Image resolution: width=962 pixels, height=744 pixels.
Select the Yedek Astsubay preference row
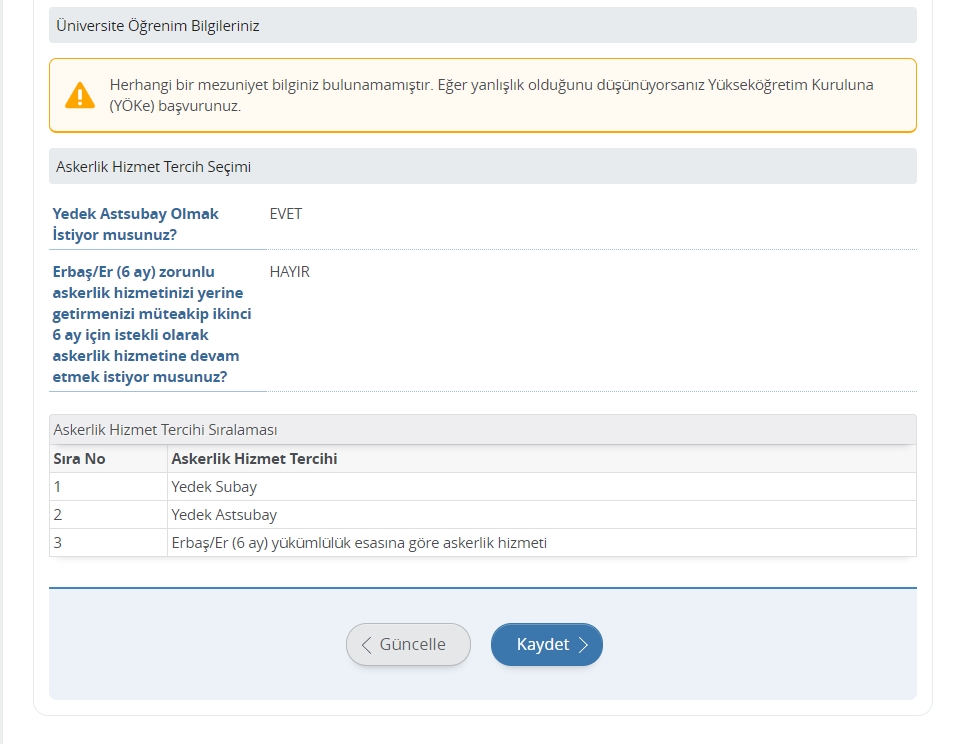(483, 515)
